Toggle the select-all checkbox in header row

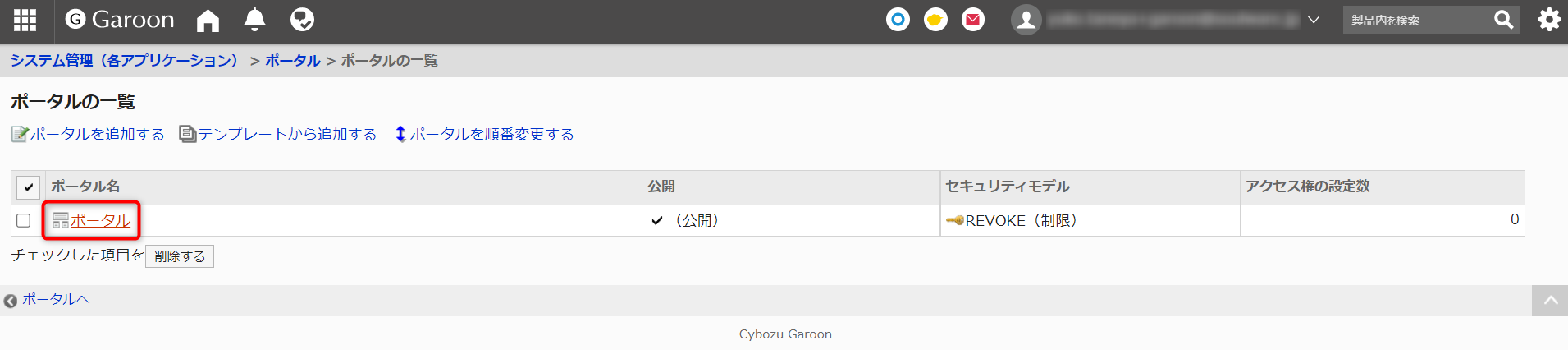point(29,187)
